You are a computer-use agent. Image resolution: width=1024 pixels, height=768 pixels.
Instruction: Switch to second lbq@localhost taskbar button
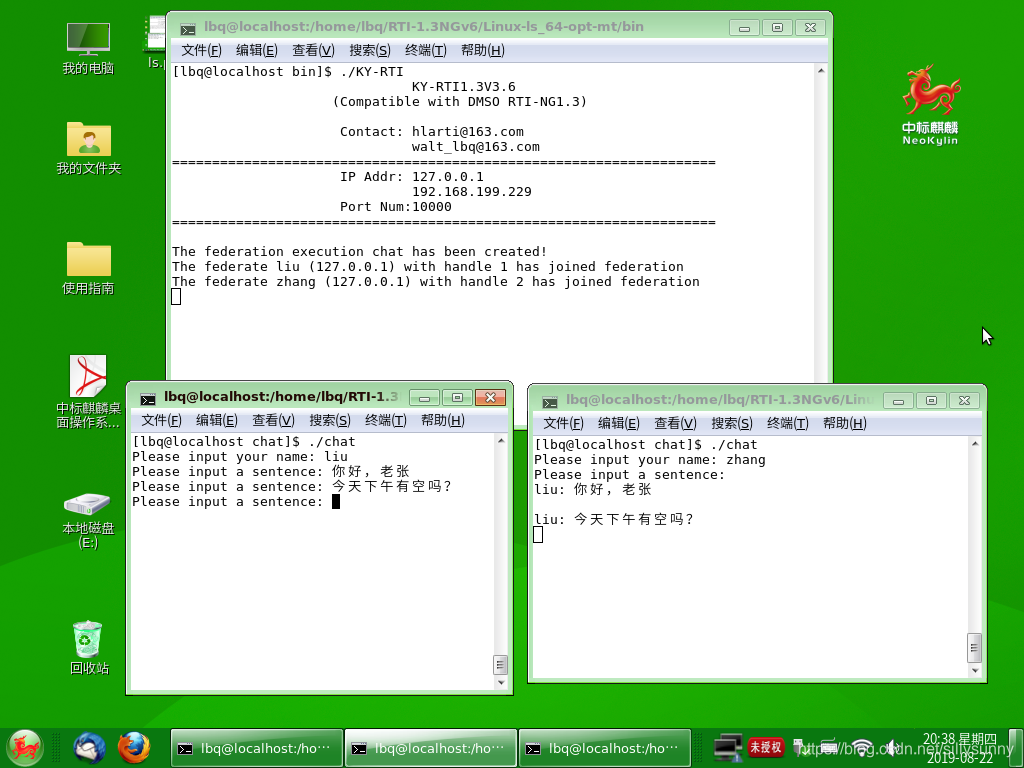pos(430,748)
